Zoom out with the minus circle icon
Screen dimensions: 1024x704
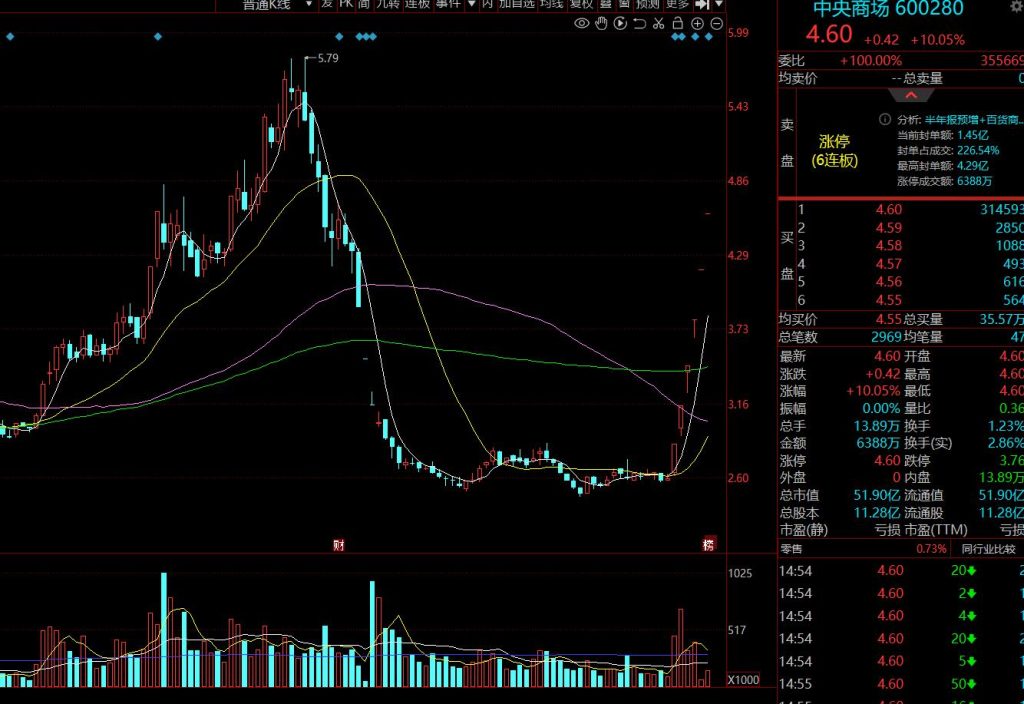[716, 23]
